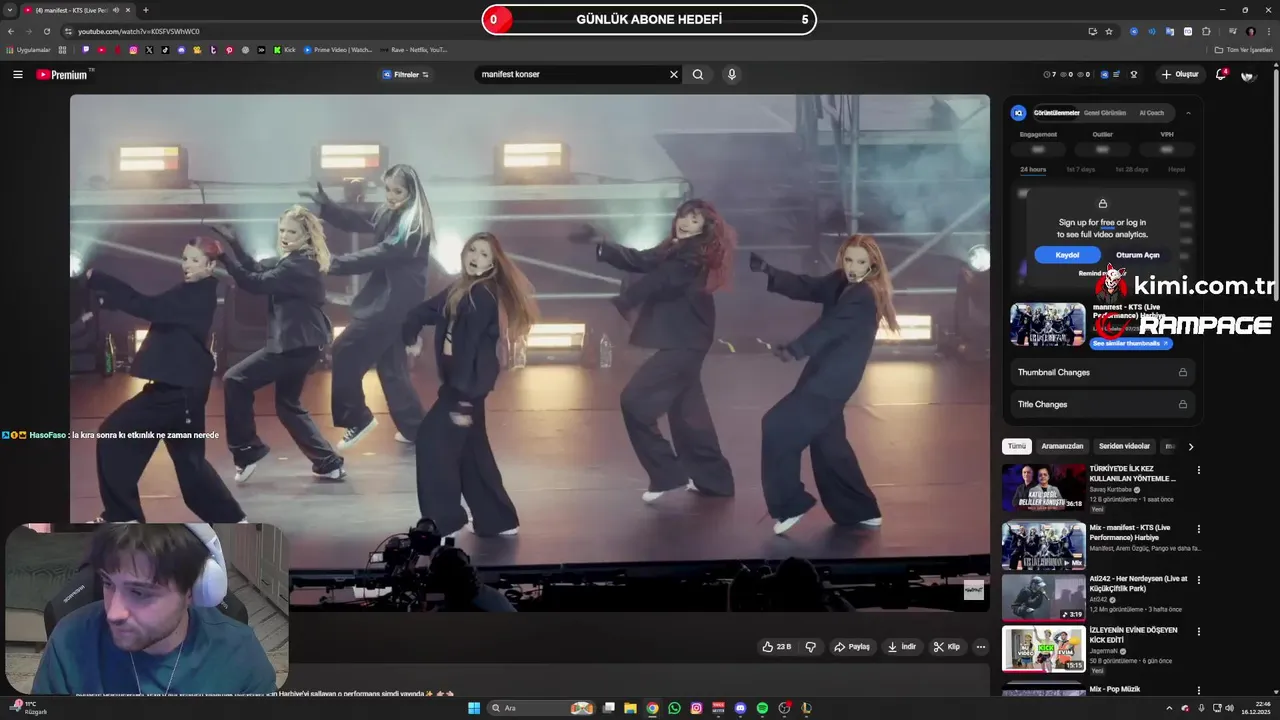Open Spotify from the taskbar
Viewport: 1280px width, 720px height.
click(762, 708)
